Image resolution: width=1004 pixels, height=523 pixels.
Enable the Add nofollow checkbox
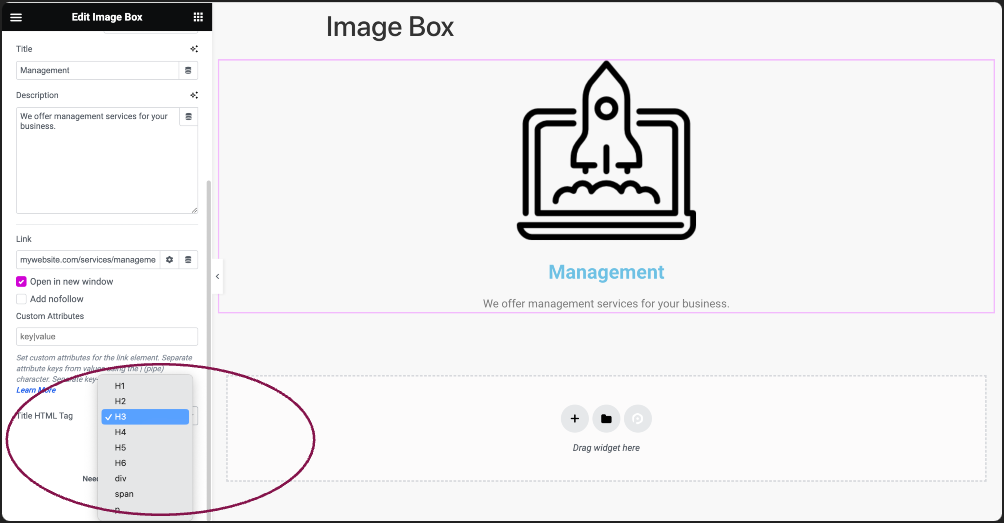pos(21,299)
